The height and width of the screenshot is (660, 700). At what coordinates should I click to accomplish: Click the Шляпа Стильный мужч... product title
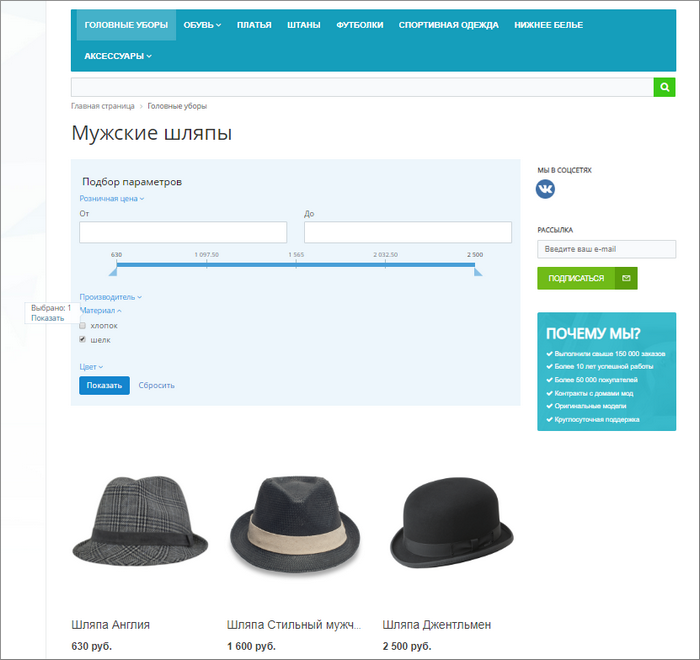(293, 625)
